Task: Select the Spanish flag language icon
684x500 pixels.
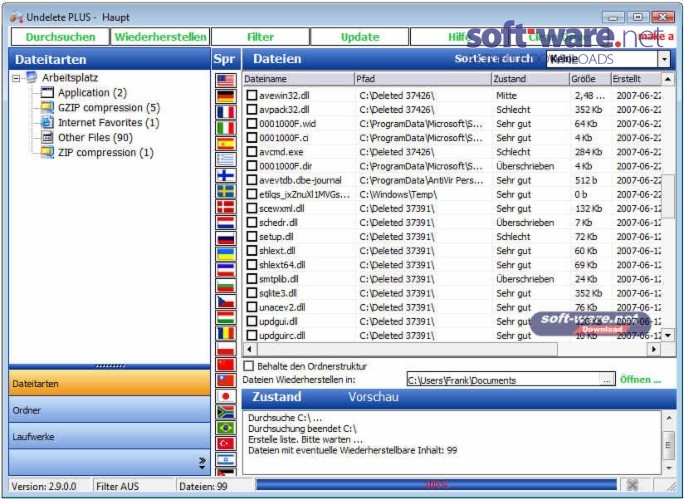Action: [x=226, y=143]
